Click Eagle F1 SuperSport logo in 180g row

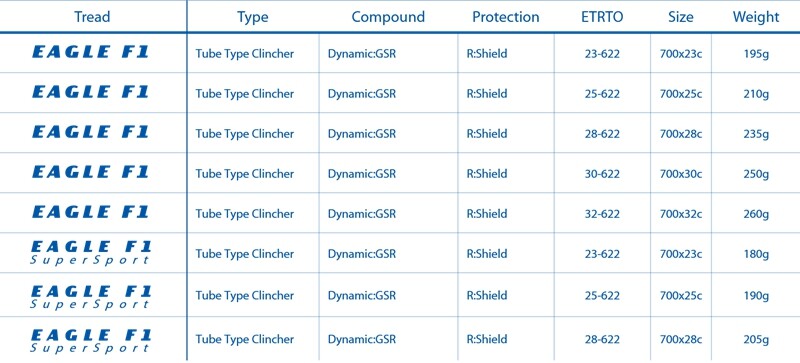pyautogui.click(x=91, y=253)
